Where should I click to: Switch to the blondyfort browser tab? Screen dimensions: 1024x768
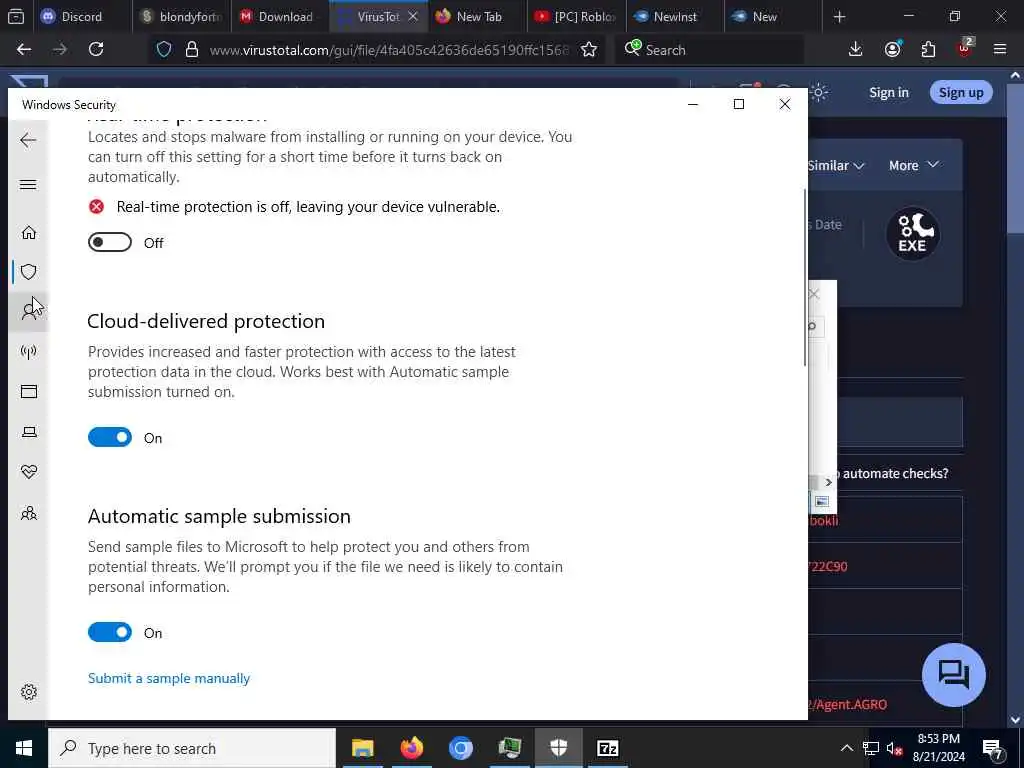[x=182, y=16]
